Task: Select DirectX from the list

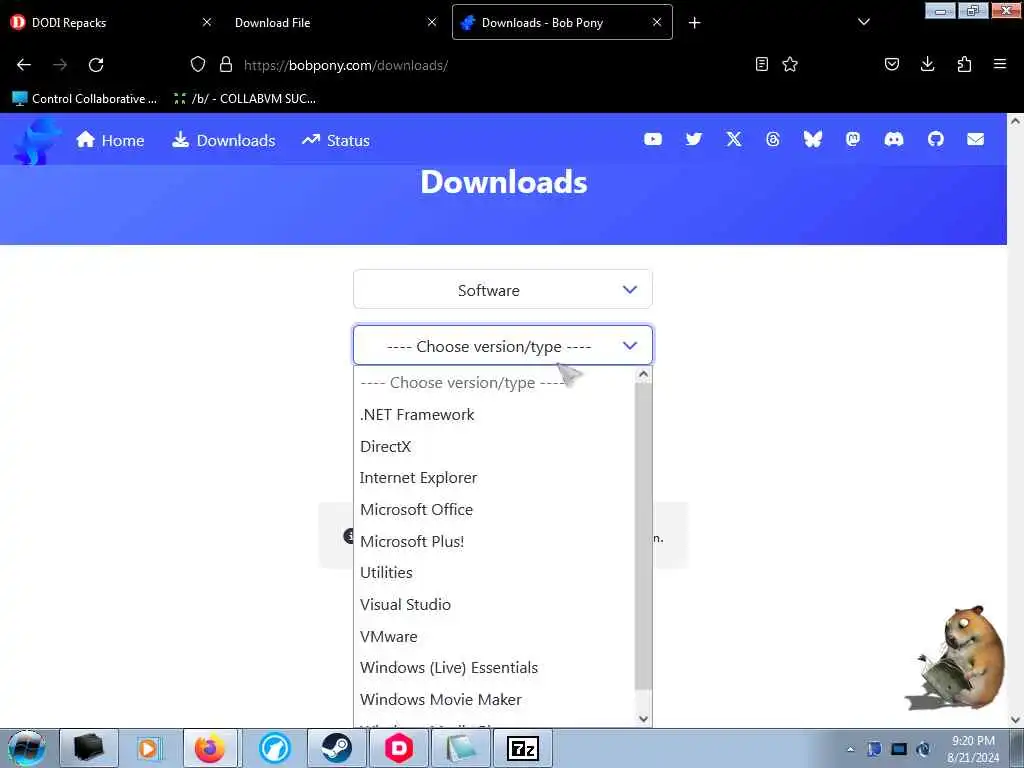Action: click(x=494, y=447)
